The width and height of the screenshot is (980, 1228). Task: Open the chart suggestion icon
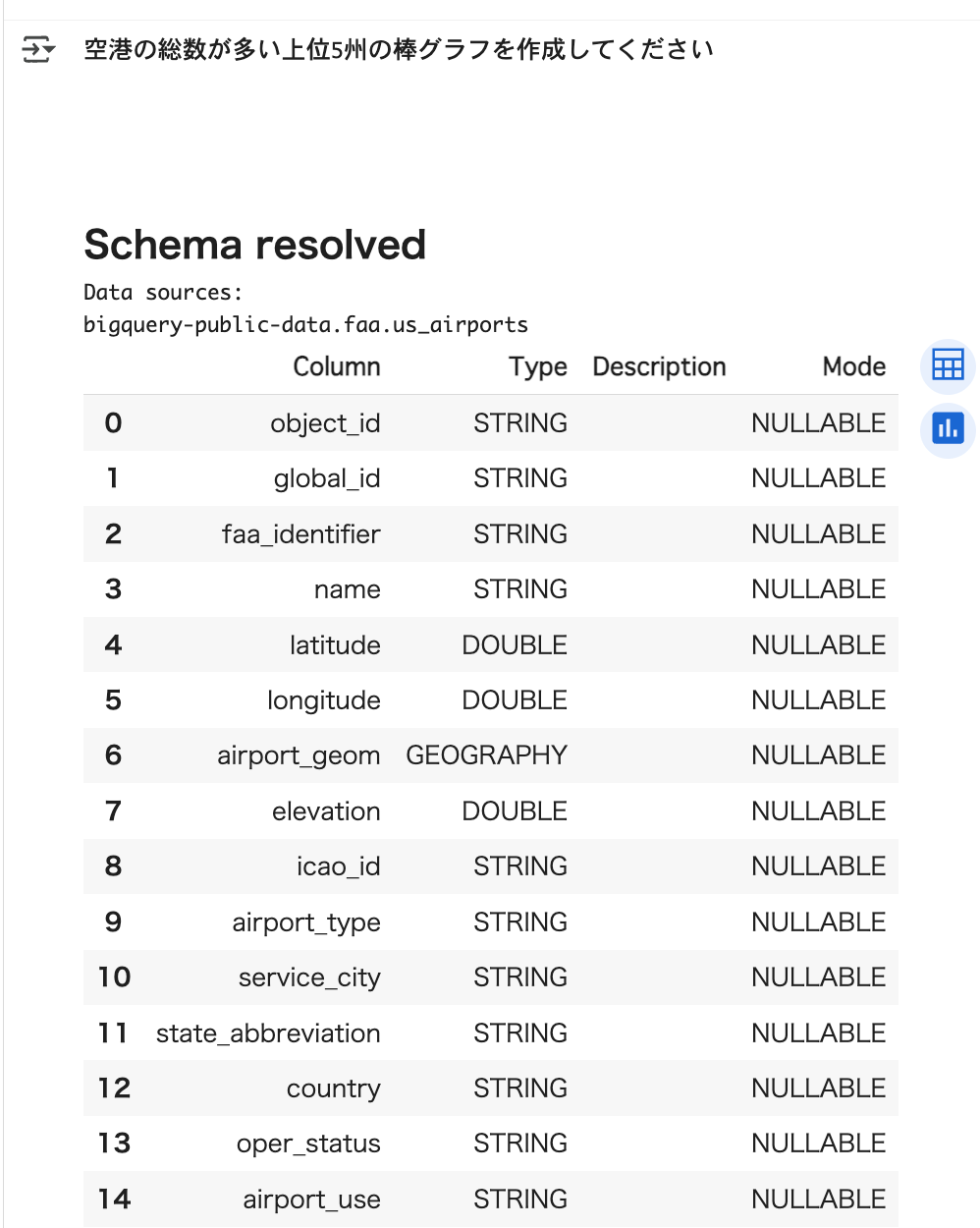click(948, 429)
